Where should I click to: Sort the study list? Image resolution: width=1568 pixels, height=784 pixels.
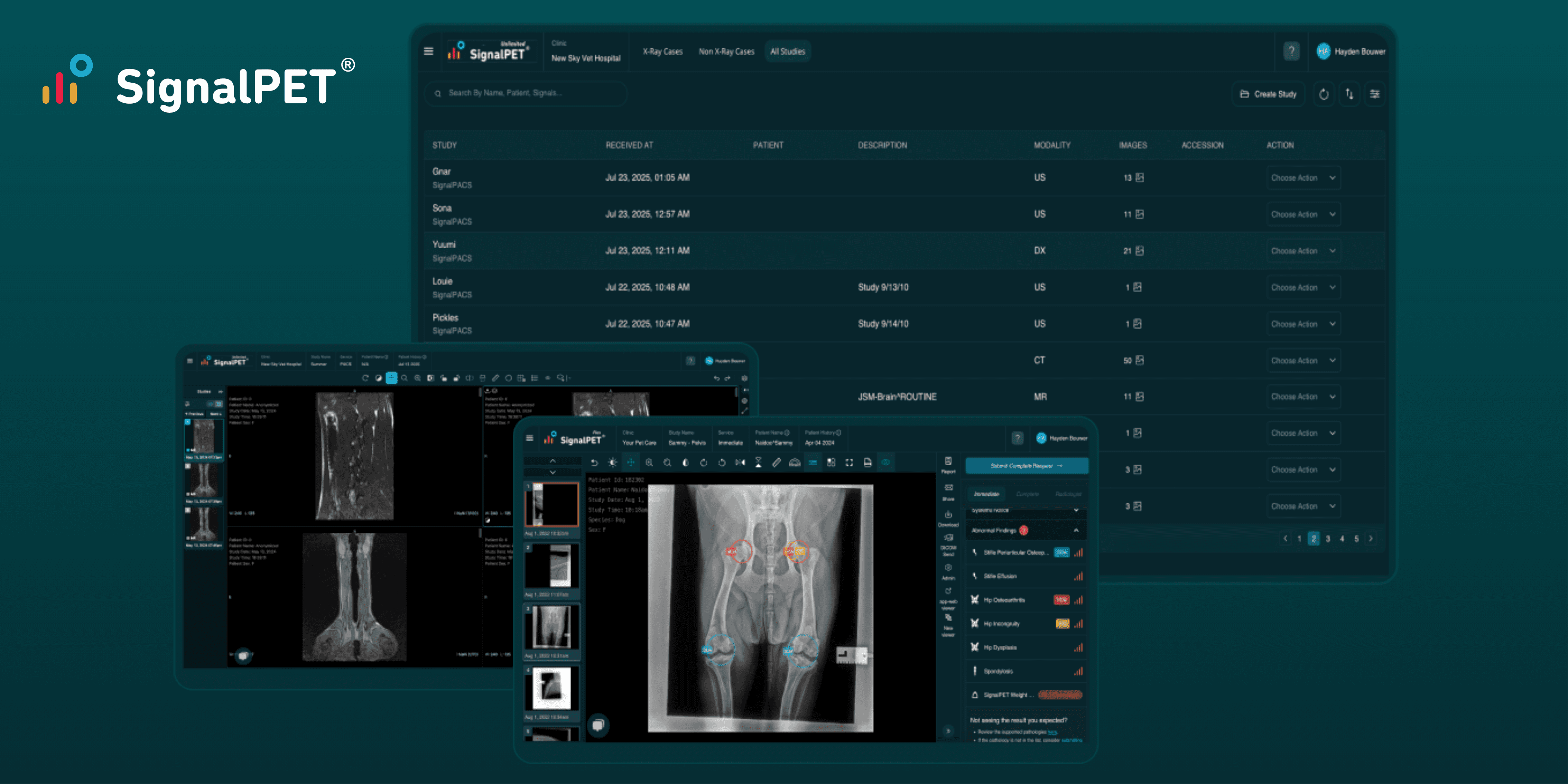pyautogui.click(x=1349, y=94)
